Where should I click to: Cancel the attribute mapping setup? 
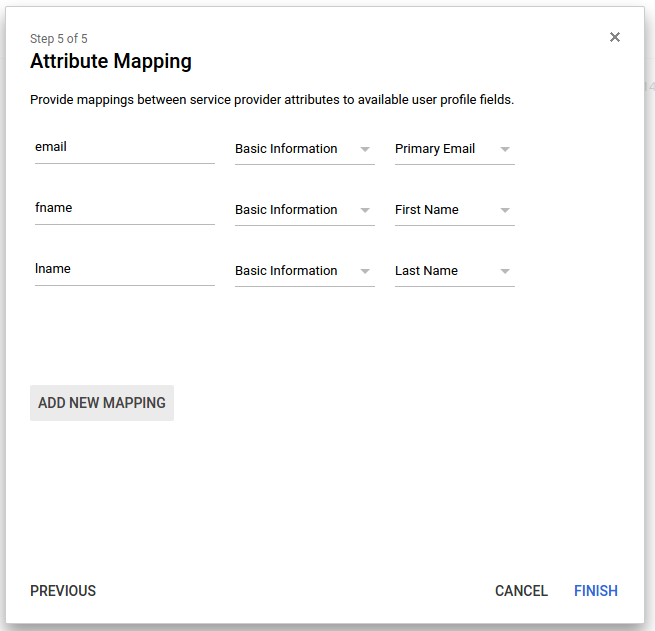point(521,591)
